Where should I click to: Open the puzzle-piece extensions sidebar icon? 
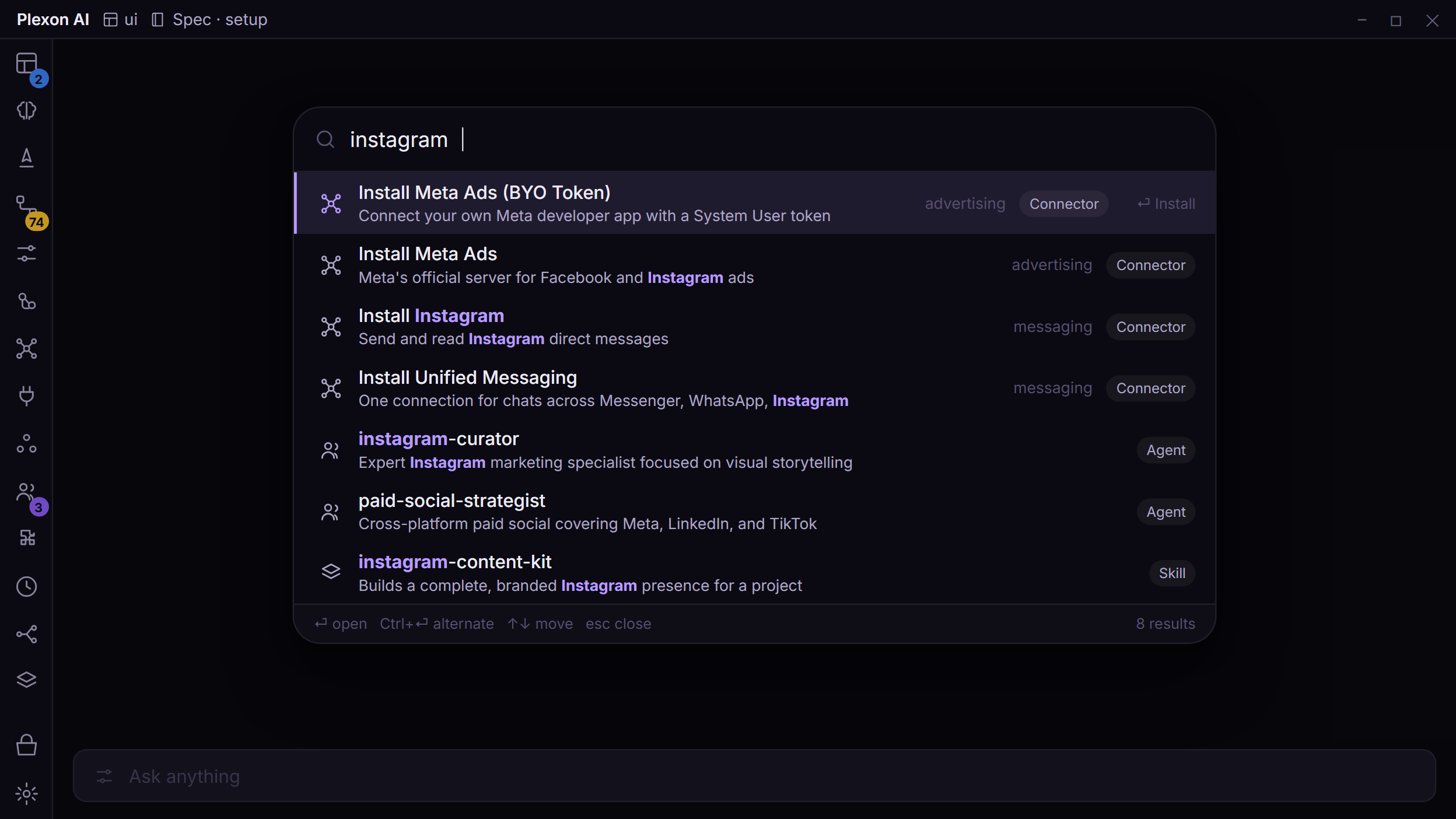click(x=27, y=538)
